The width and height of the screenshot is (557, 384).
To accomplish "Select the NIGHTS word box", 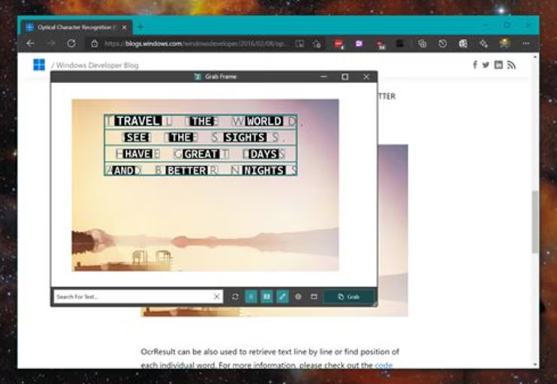I will pyautogui.click(x=264, y=171).
